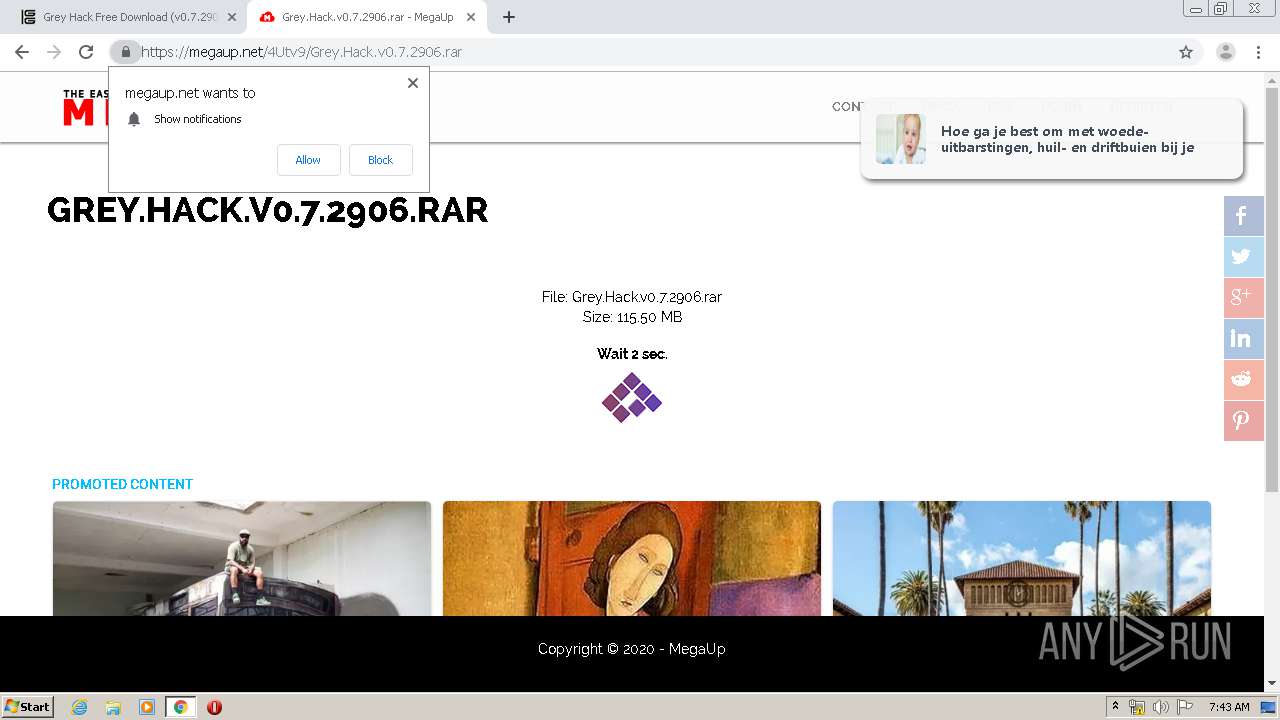Click the network tray icon
This screenshot has height=720, width=1280.
pyautogui.click(x=1137, y=707)
